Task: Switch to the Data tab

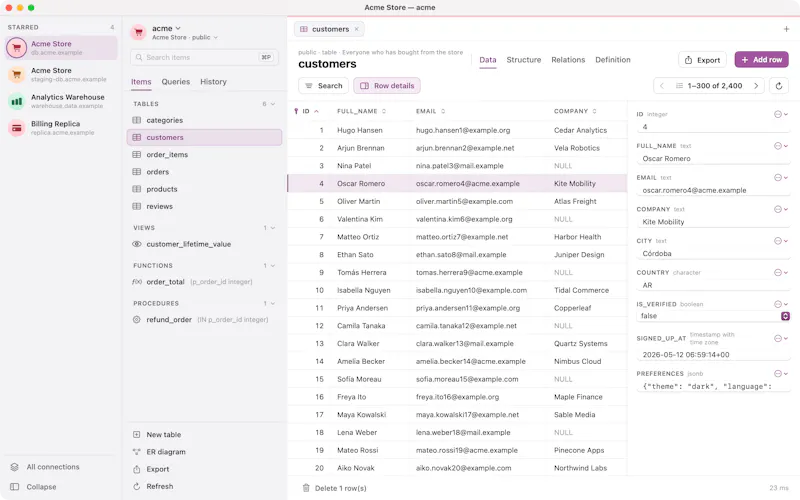Action: point(488,60)
